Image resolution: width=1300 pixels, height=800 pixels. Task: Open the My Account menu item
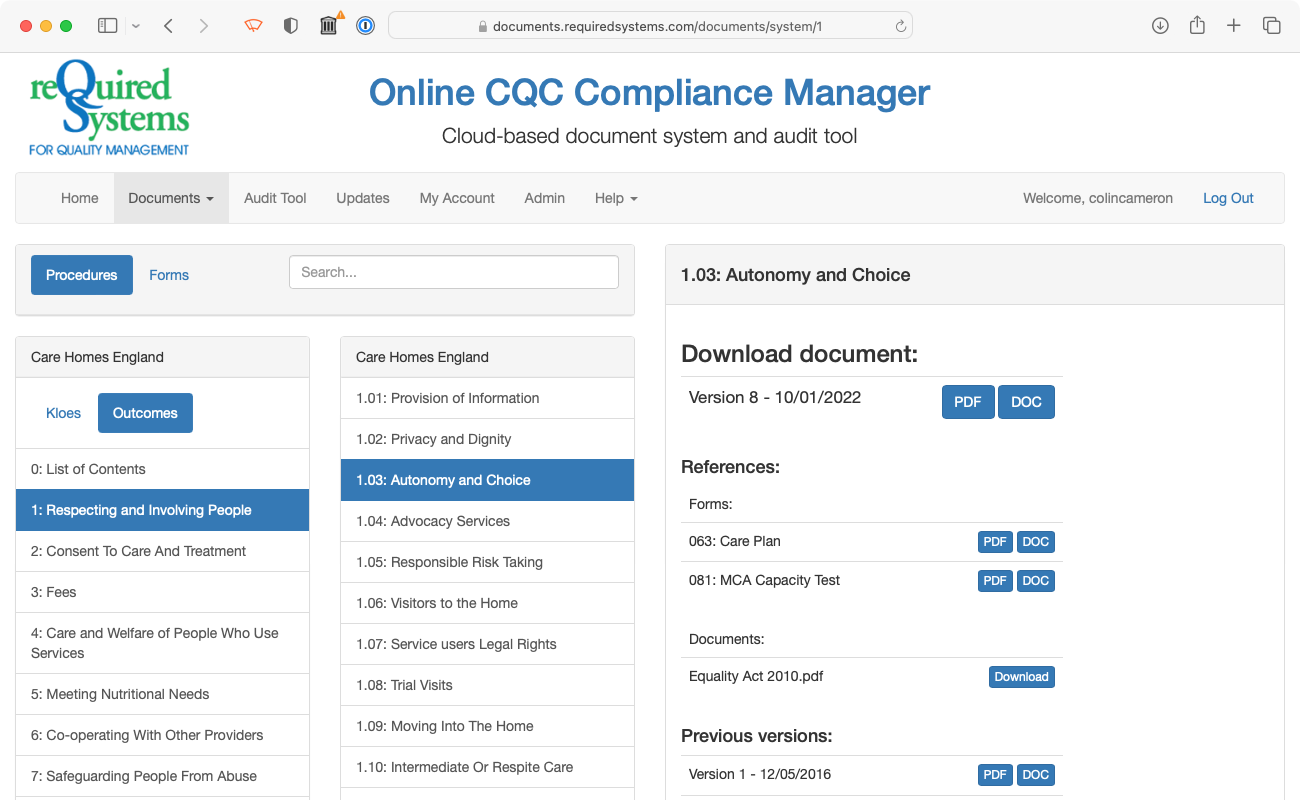click(457, 198)
